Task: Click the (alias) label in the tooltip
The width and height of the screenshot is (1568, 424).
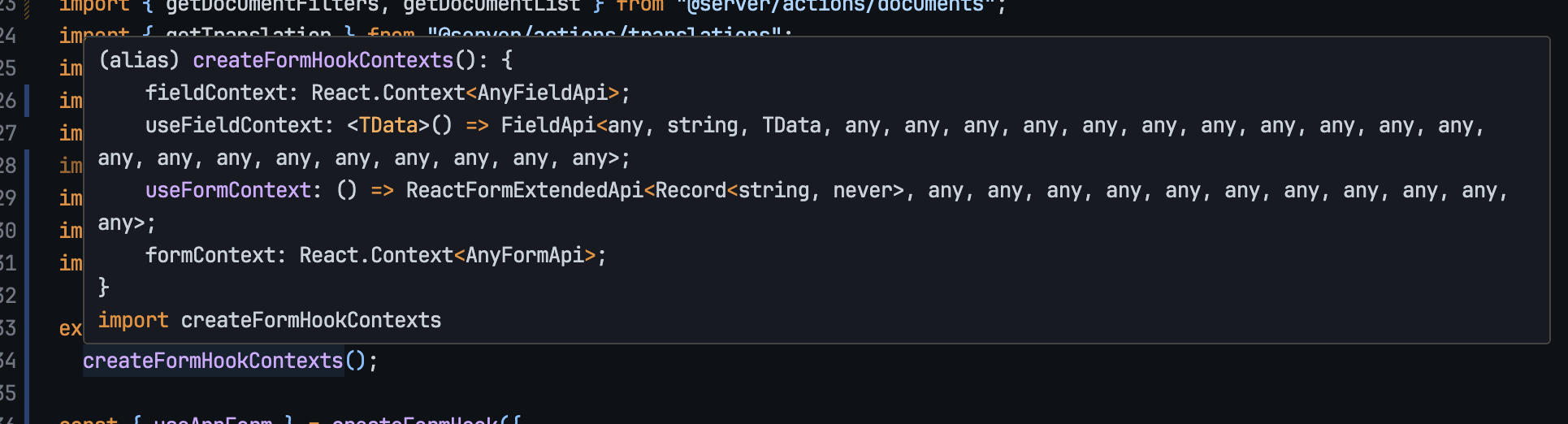Action: (x=139, y=60)
